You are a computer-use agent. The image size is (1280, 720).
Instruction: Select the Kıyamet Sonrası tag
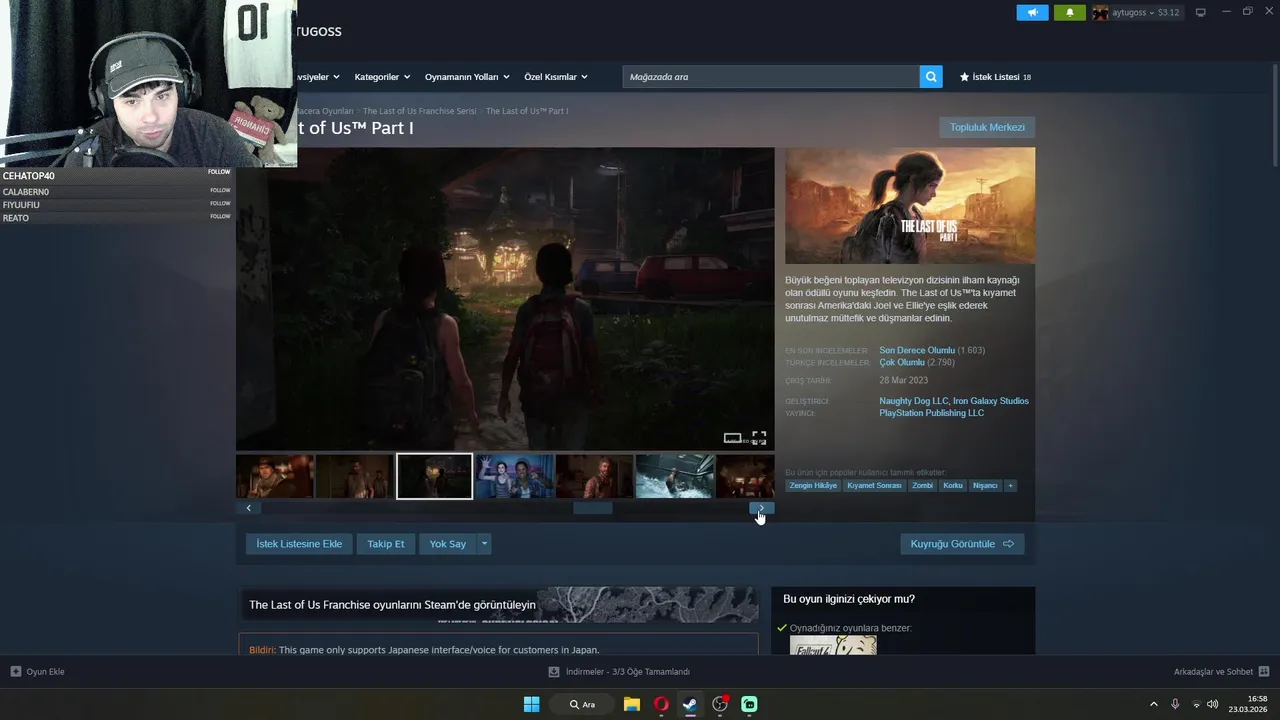point(874,486)
